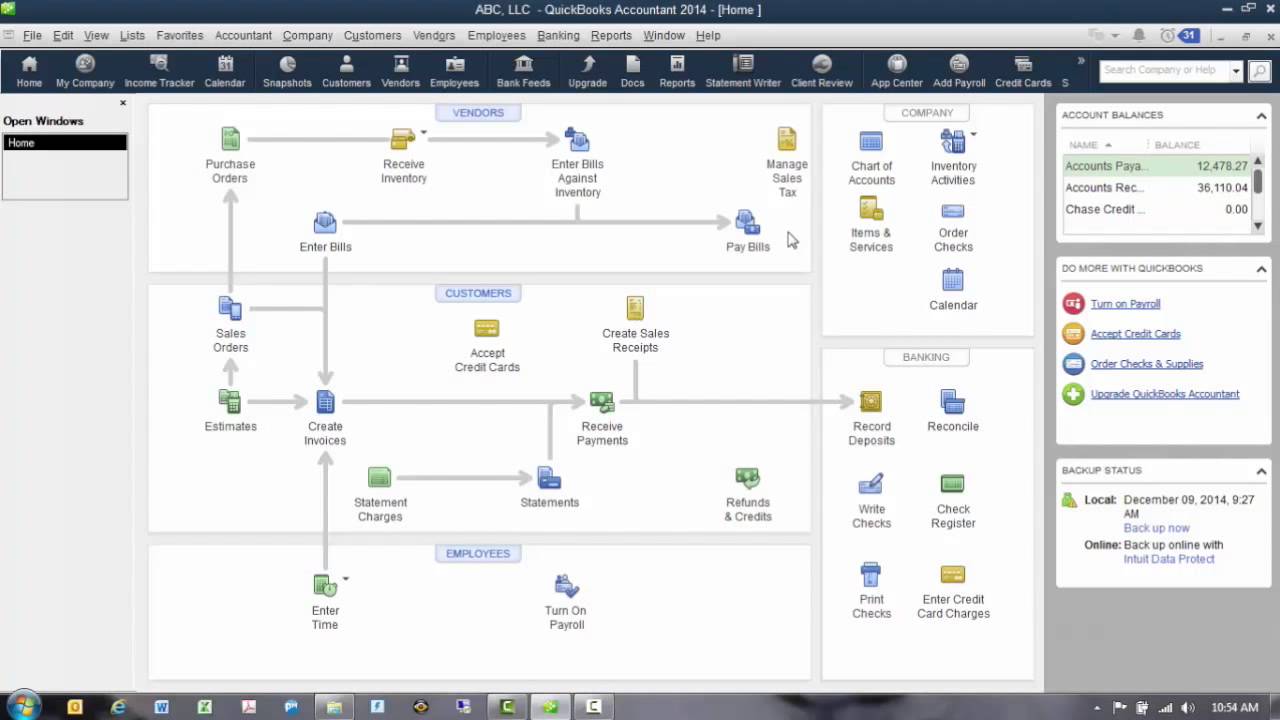Open Order Checks icon
The image size is (1280, 720).
click(953, 211)
